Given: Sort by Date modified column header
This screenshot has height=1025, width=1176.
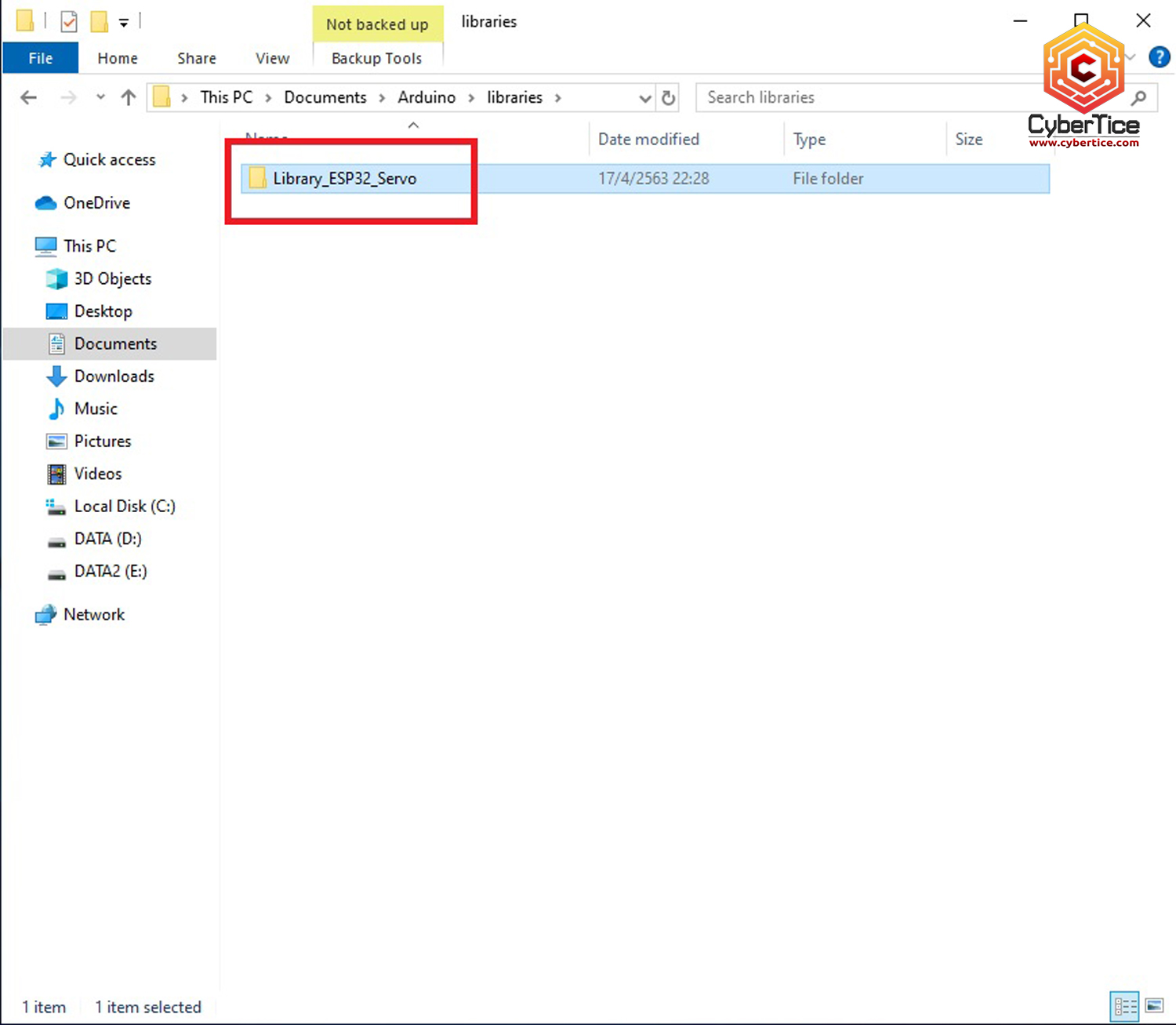Looking at the screenshot, I should [648, 140].
